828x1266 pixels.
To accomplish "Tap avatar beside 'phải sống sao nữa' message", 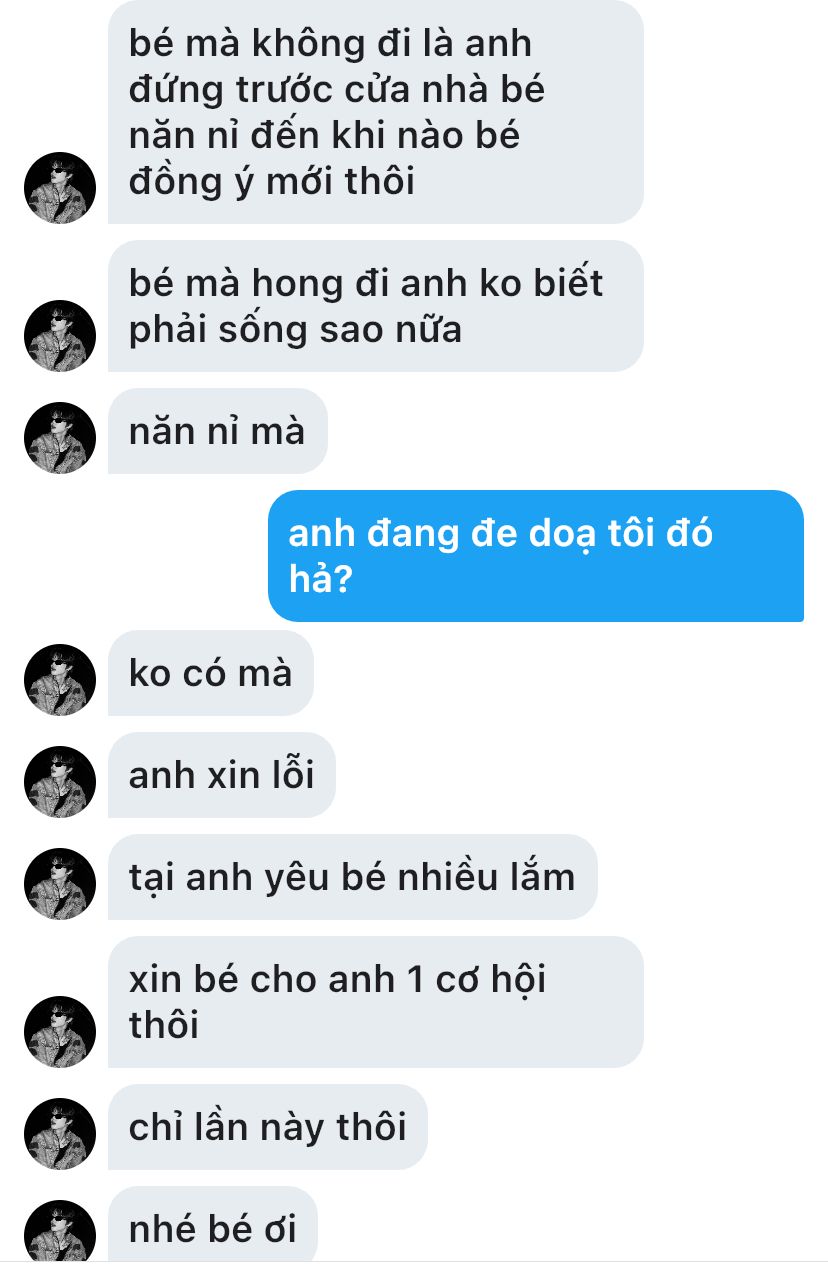I will tap(60, 336).
